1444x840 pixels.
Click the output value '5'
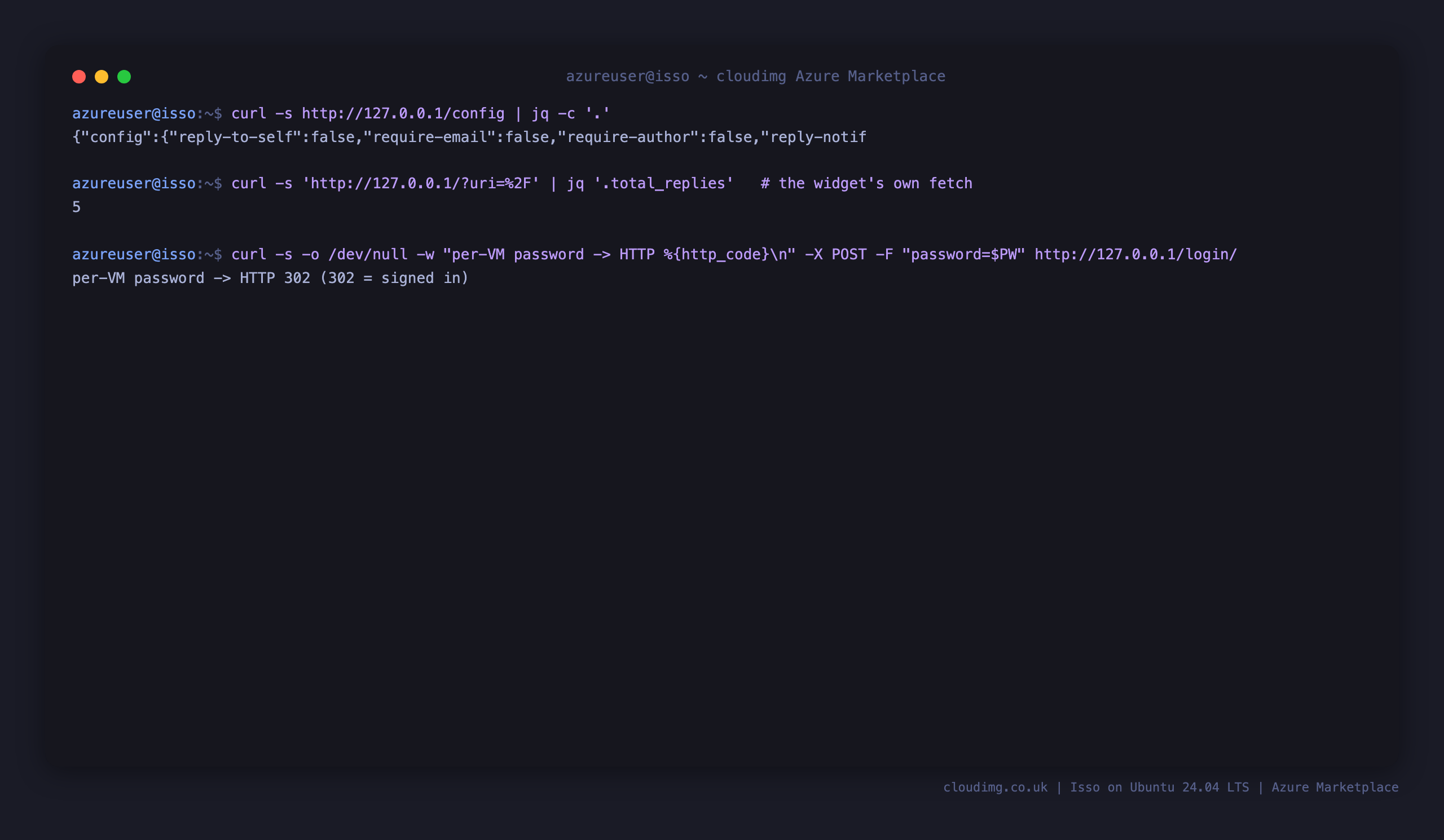(x=76, y=207)
